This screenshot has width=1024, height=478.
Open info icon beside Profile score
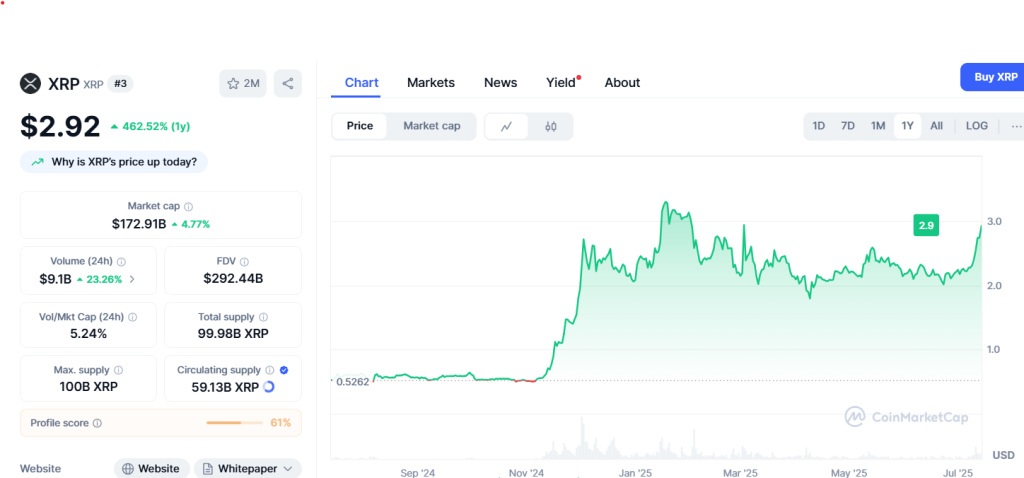coord(97,423)
